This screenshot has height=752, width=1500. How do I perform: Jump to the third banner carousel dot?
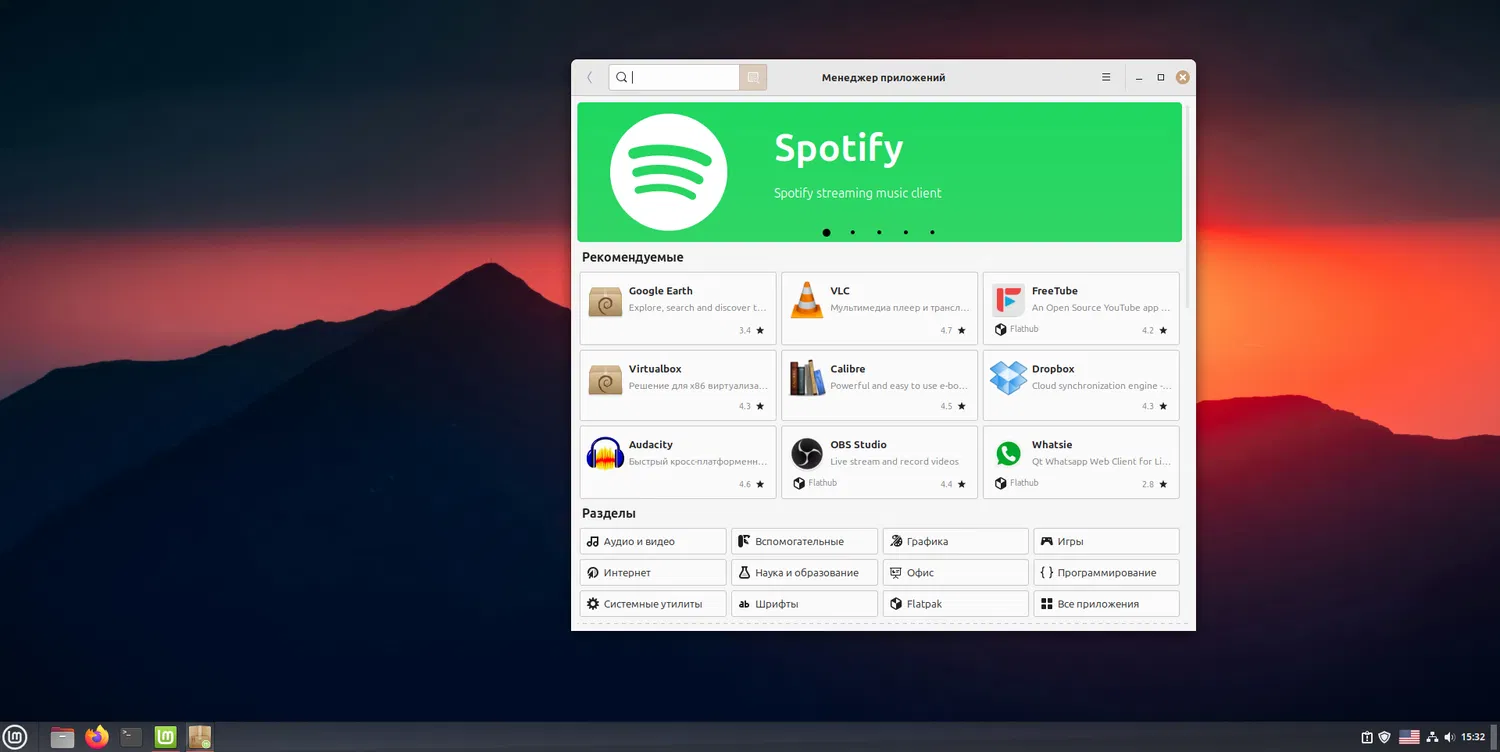(879, 232)
